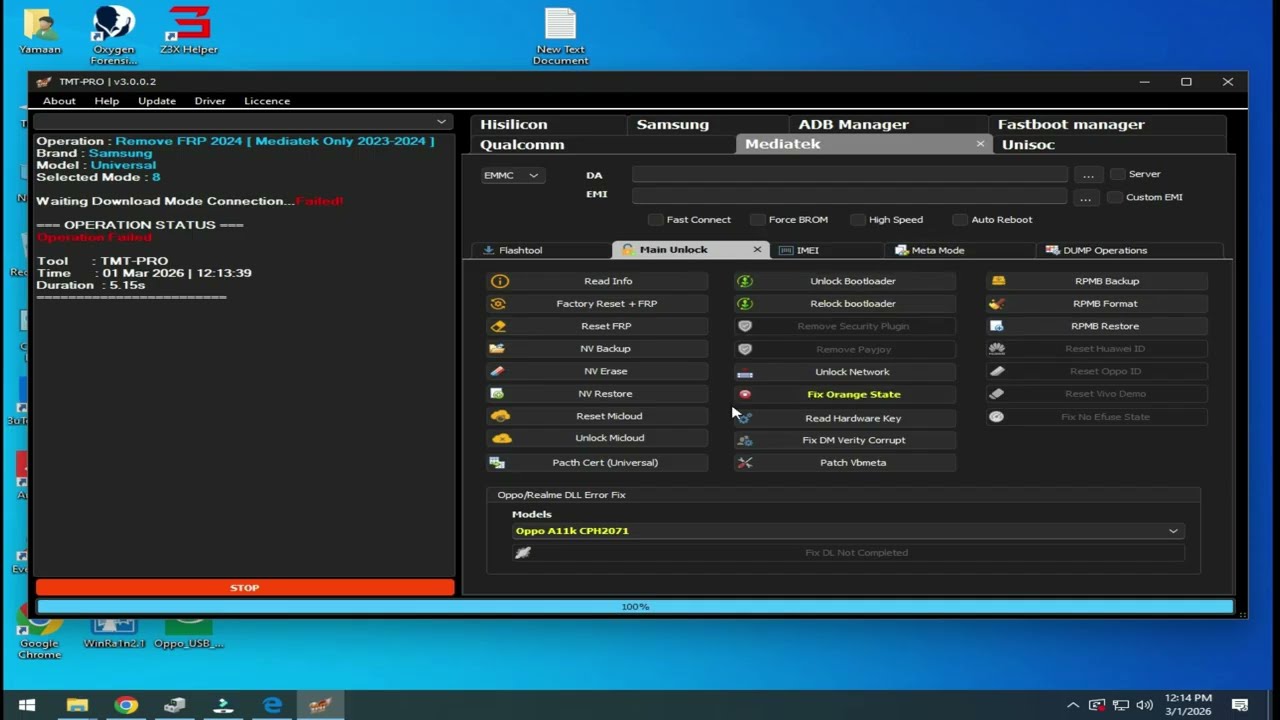1280x720 pixels.
Task: Click the Fix DM Verity Corrupt icon
Action: [745, 440]
